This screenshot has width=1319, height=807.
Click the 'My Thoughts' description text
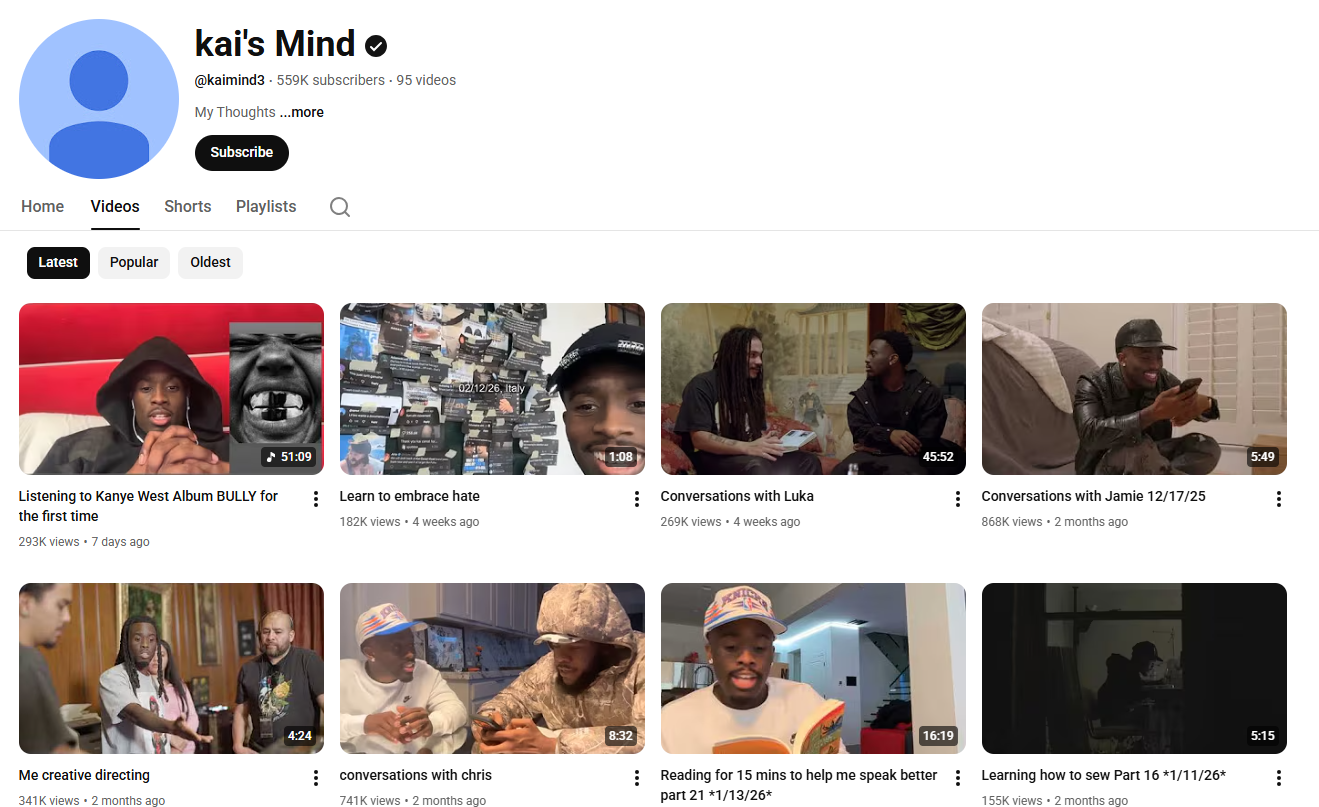click(x=235, y=112)
